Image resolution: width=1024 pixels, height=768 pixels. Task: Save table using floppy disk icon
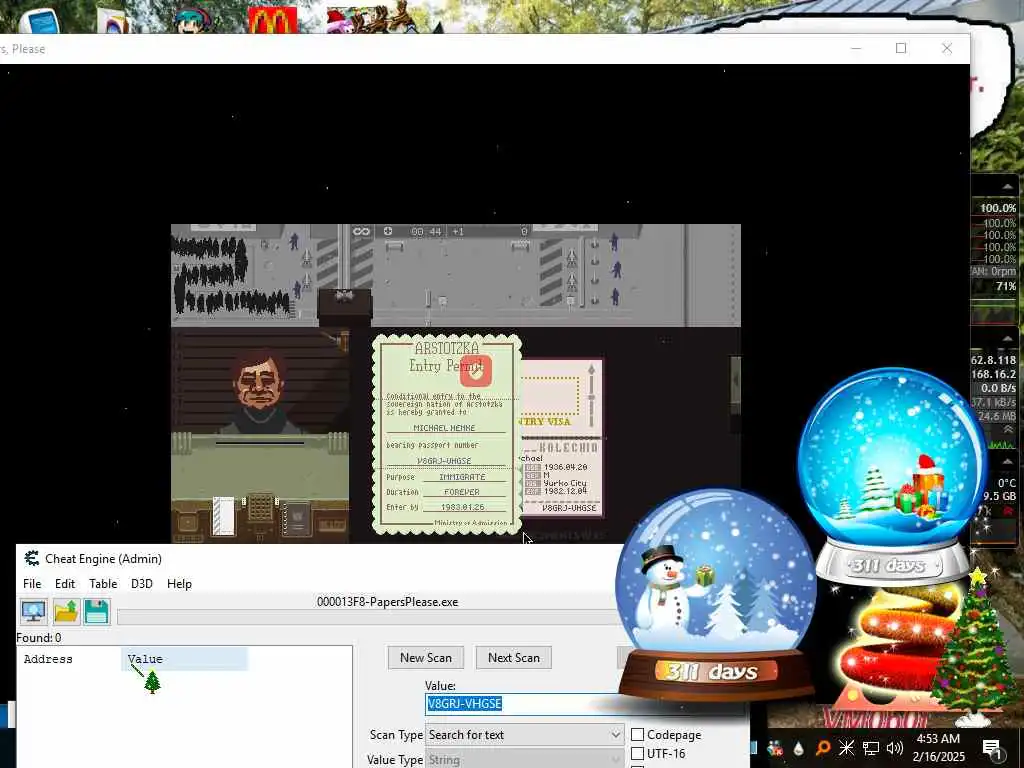click(97, 612)
